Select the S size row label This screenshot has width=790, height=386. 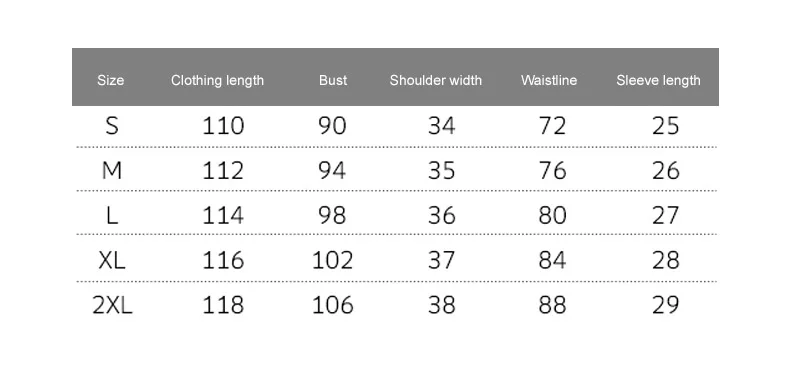112,125
